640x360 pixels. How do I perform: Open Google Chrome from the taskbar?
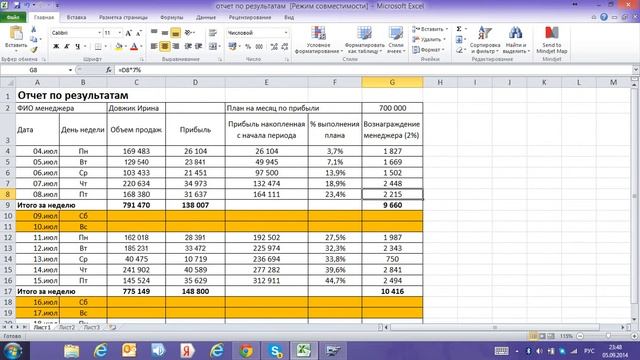click(x=246, y=350)
